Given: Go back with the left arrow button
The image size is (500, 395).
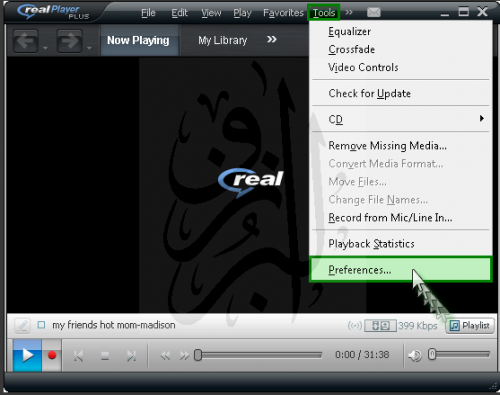Looking at the screenshot, I should [25, 41].
